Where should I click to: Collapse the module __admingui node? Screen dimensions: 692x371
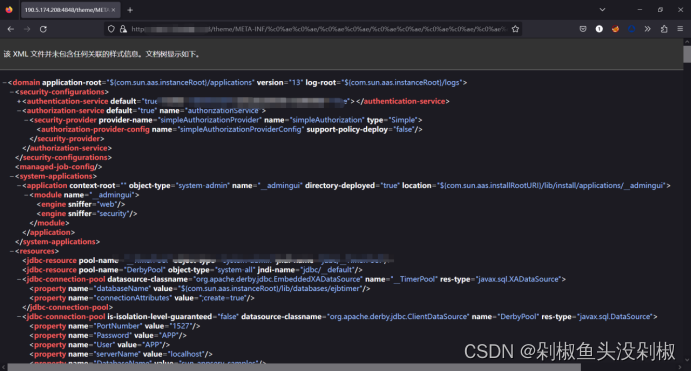pos(26,195)
